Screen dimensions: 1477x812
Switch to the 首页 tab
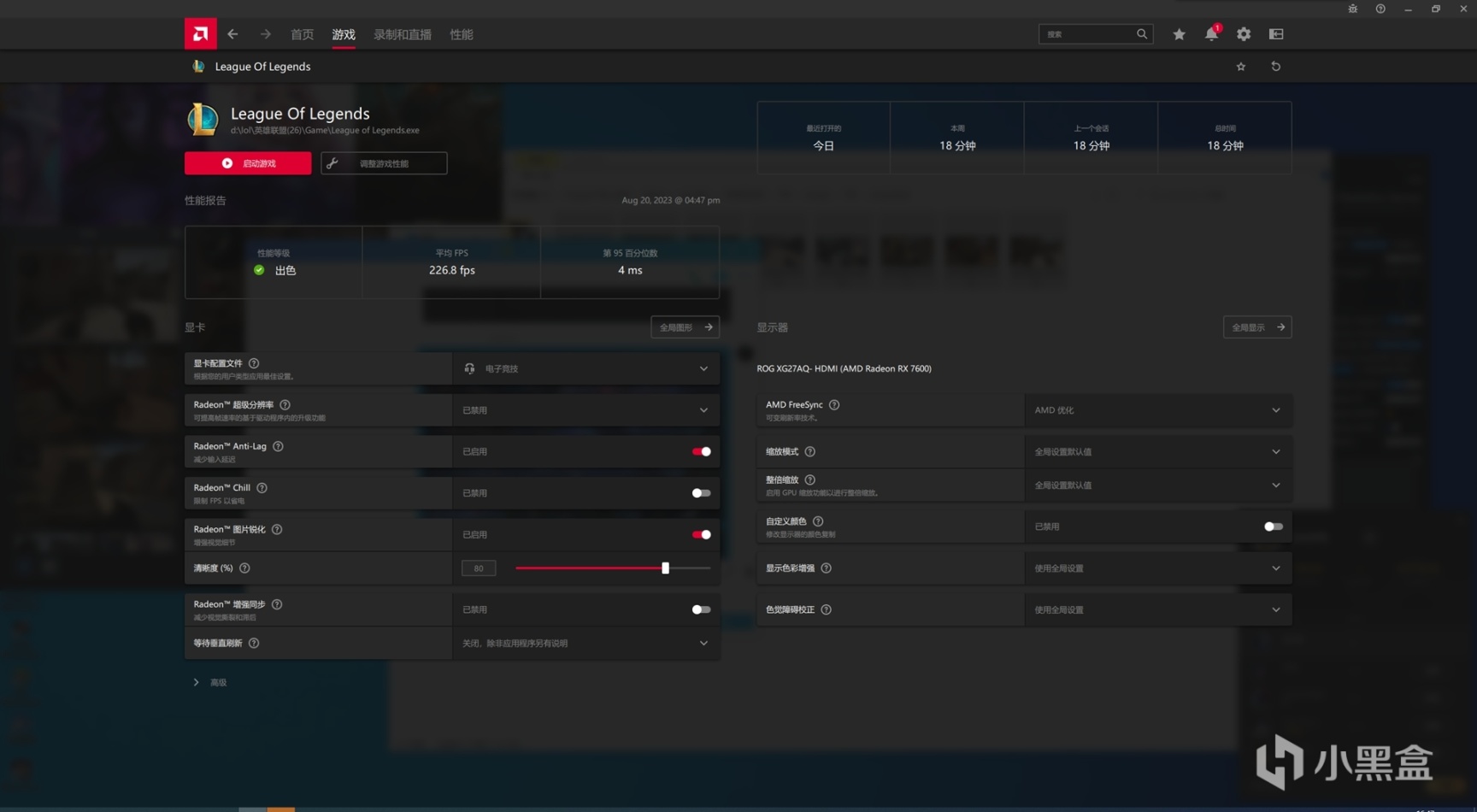tap(302, 34)
